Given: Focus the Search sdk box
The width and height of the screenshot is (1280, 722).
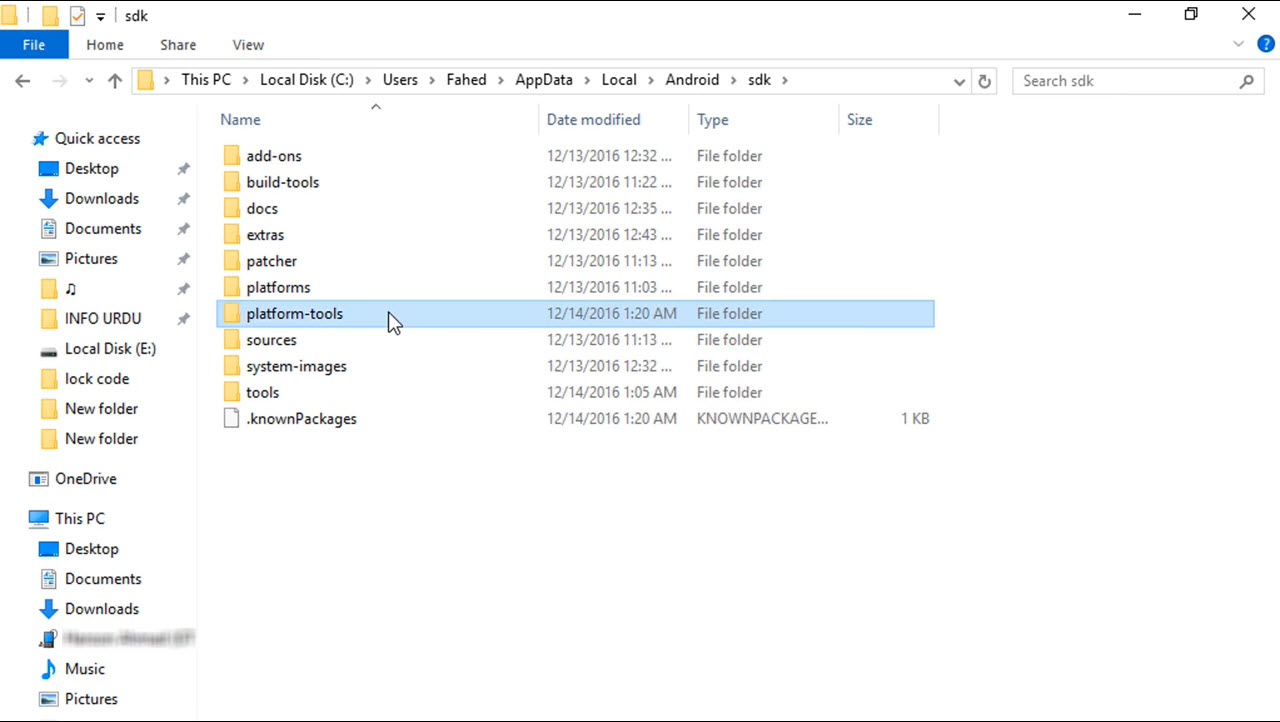Looking at the screenshot, I should point(1136,81).
